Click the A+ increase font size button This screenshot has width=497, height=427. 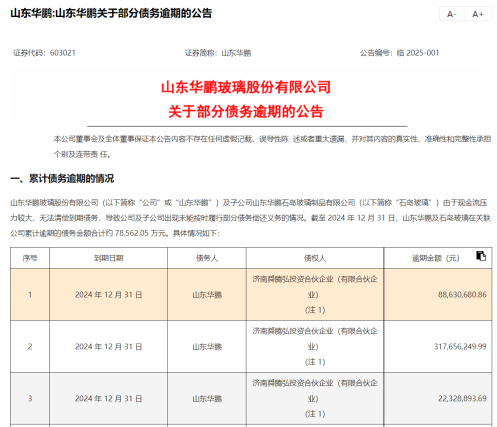coord(478,14)
